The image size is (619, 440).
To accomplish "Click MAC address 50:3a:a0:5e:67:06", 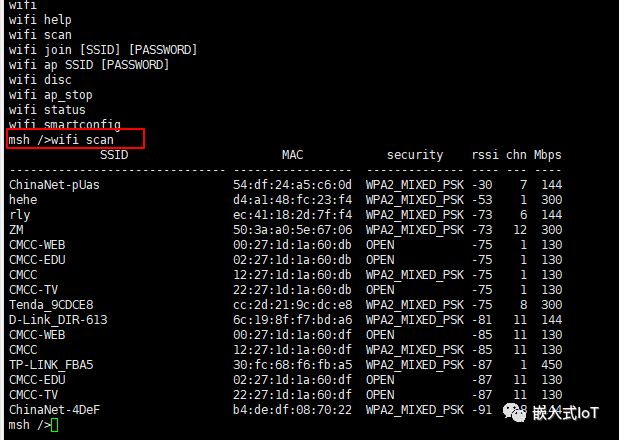I will [x=292, y=230].
